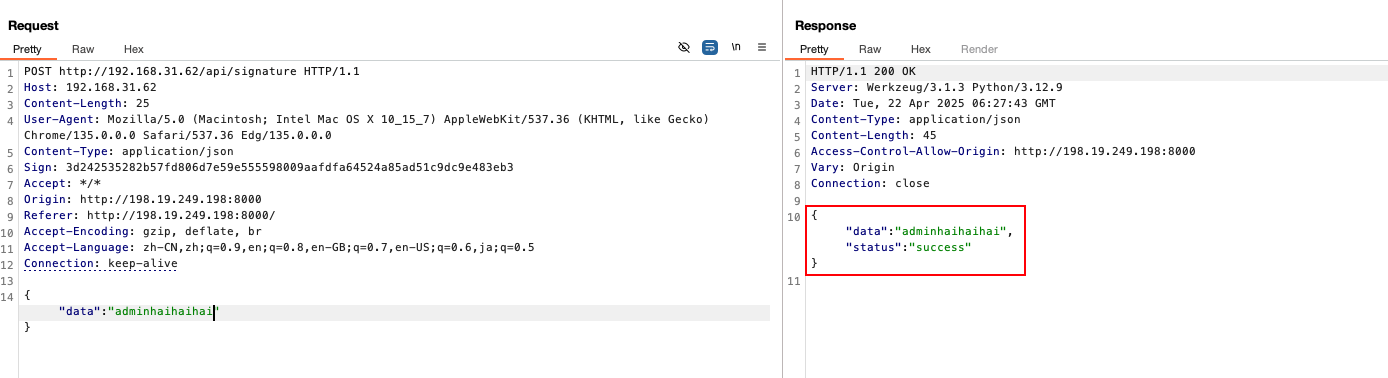The image size is (1388, 378).
Task: Click the Chrome/135.0.0.0 Safari continuation line
Action: (x=178, y=136)
